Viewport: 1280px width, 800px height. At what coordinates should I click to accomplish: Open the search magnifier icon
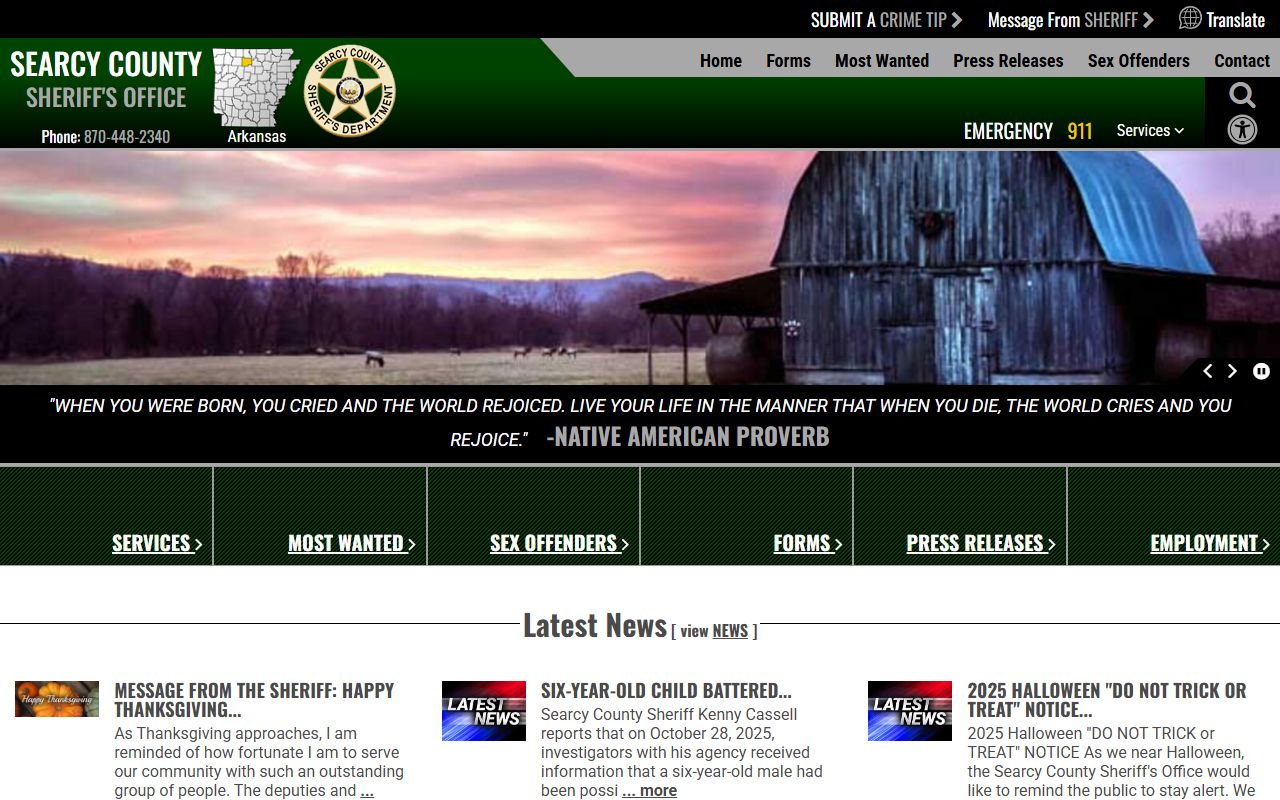pos(1242,96)
